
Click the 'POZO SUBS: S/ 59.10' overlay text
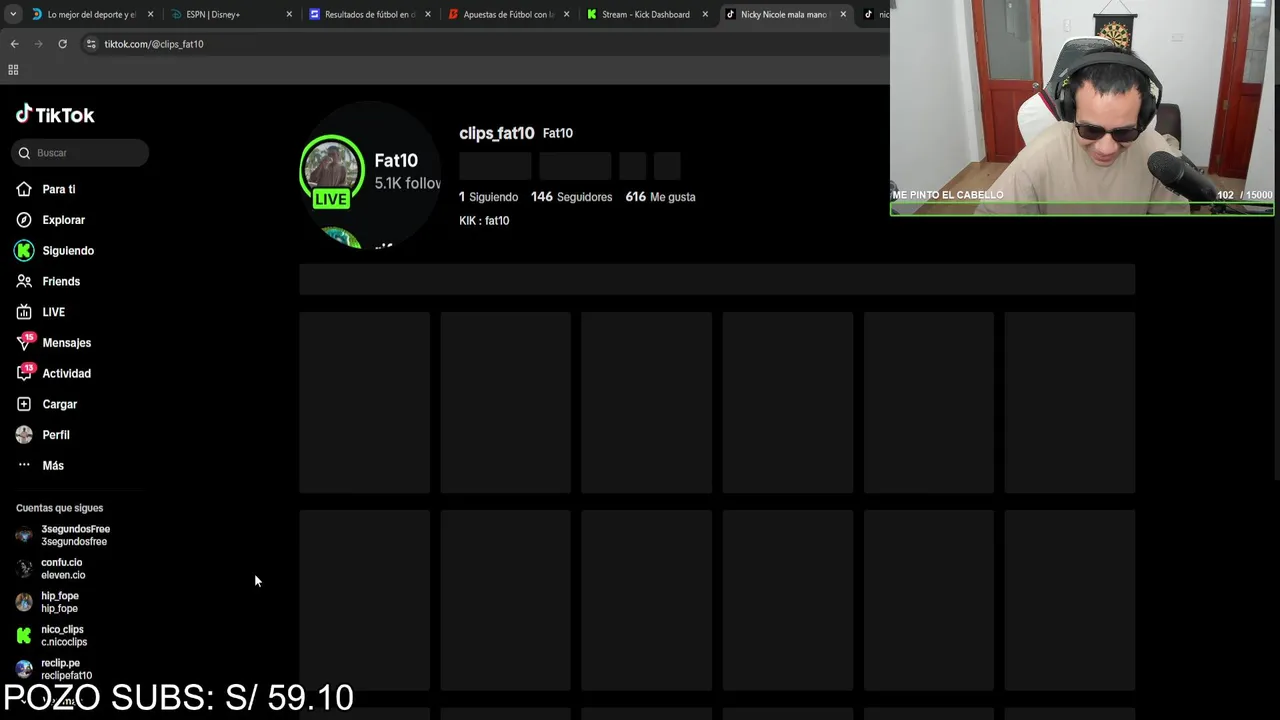[x=178, y=698]
